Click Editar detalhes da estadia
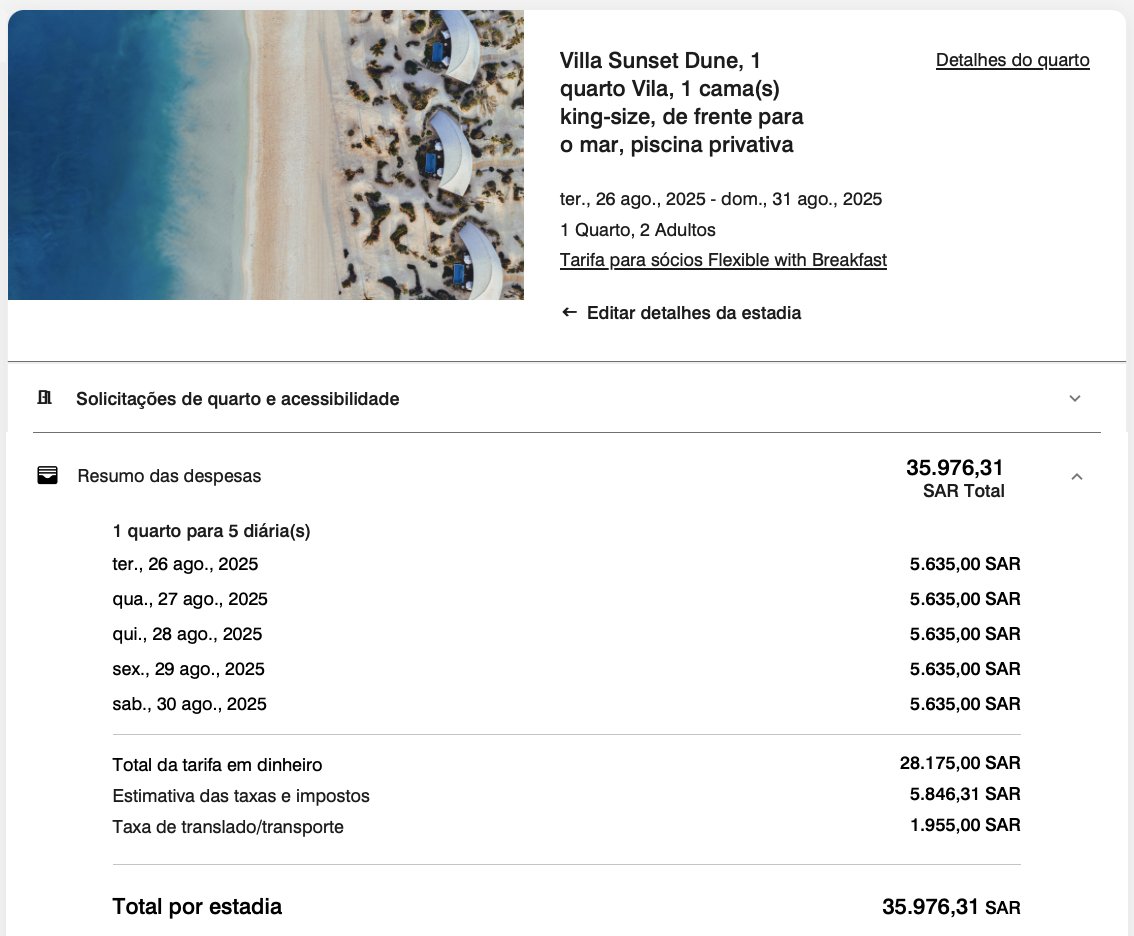1134x936 pixels. coord(694,312)
